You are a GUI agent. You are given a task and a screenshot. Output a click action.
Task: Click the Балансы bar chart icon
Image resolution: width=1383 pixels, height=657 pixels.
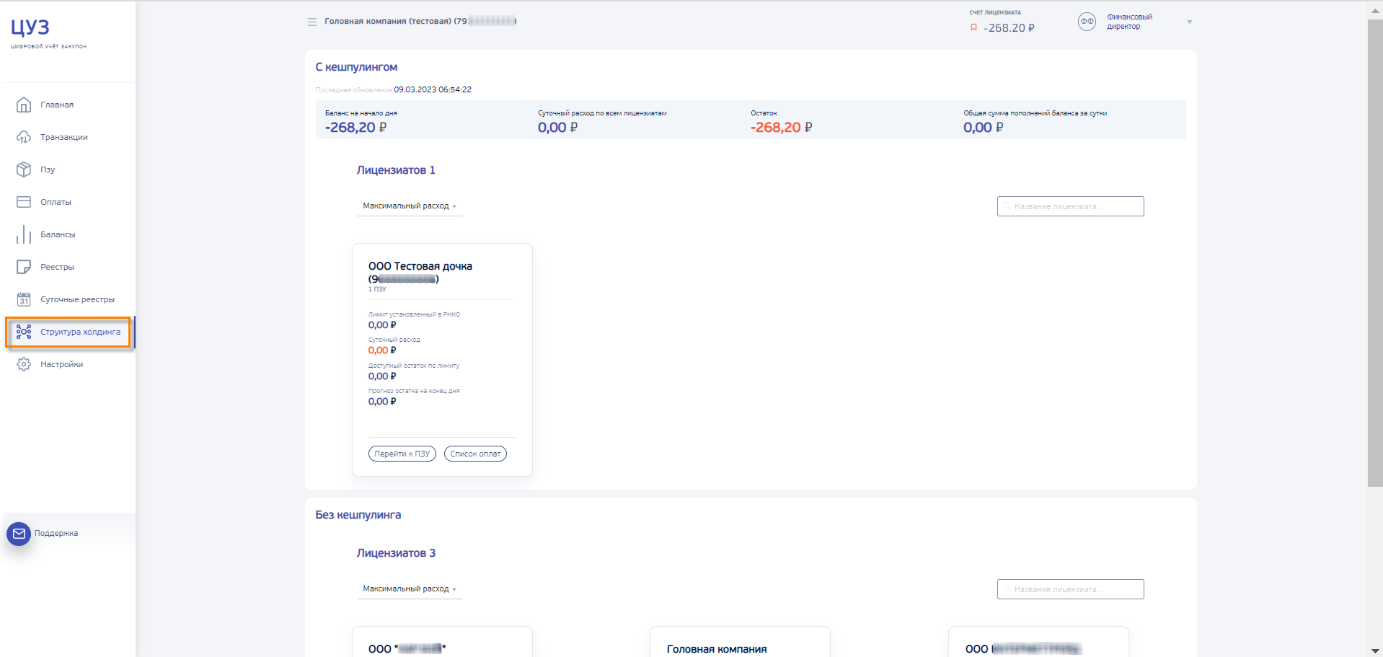[24, 235]
